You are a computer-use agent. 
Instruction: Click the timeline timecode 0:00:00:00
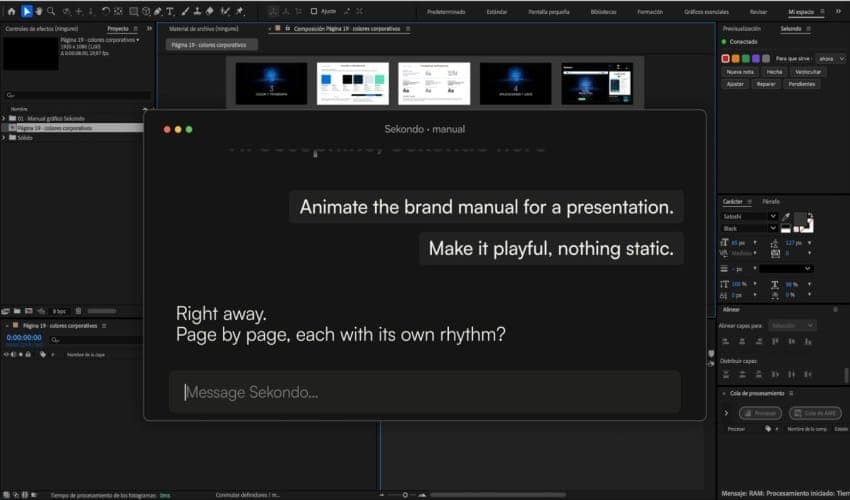pos(24,337)
